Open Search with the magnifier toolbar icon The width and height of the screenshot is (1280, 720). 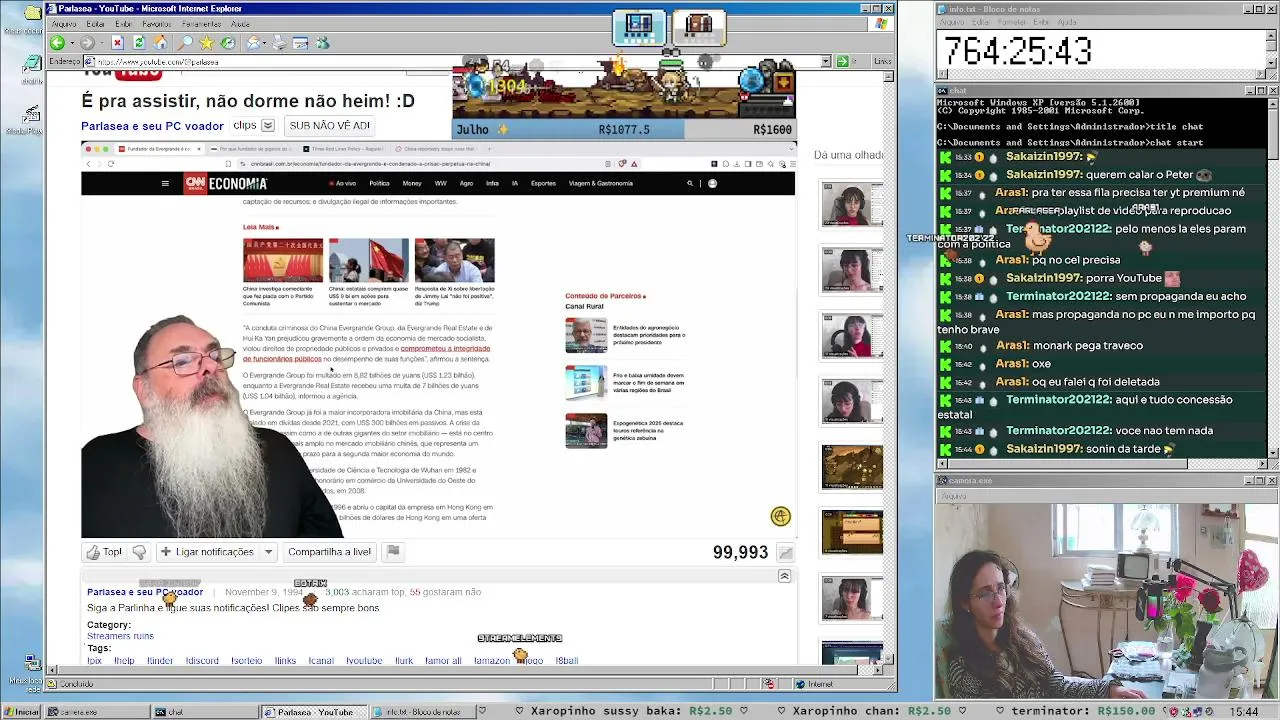pyautogui.click(x=185, y=43)
